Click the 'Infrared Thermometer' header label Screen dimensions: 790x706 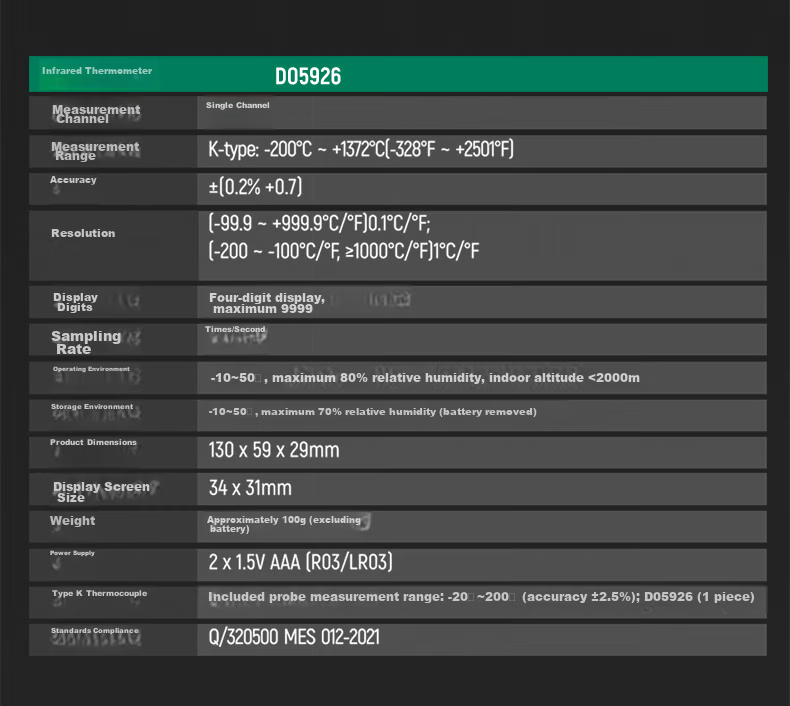pos(97,71)
